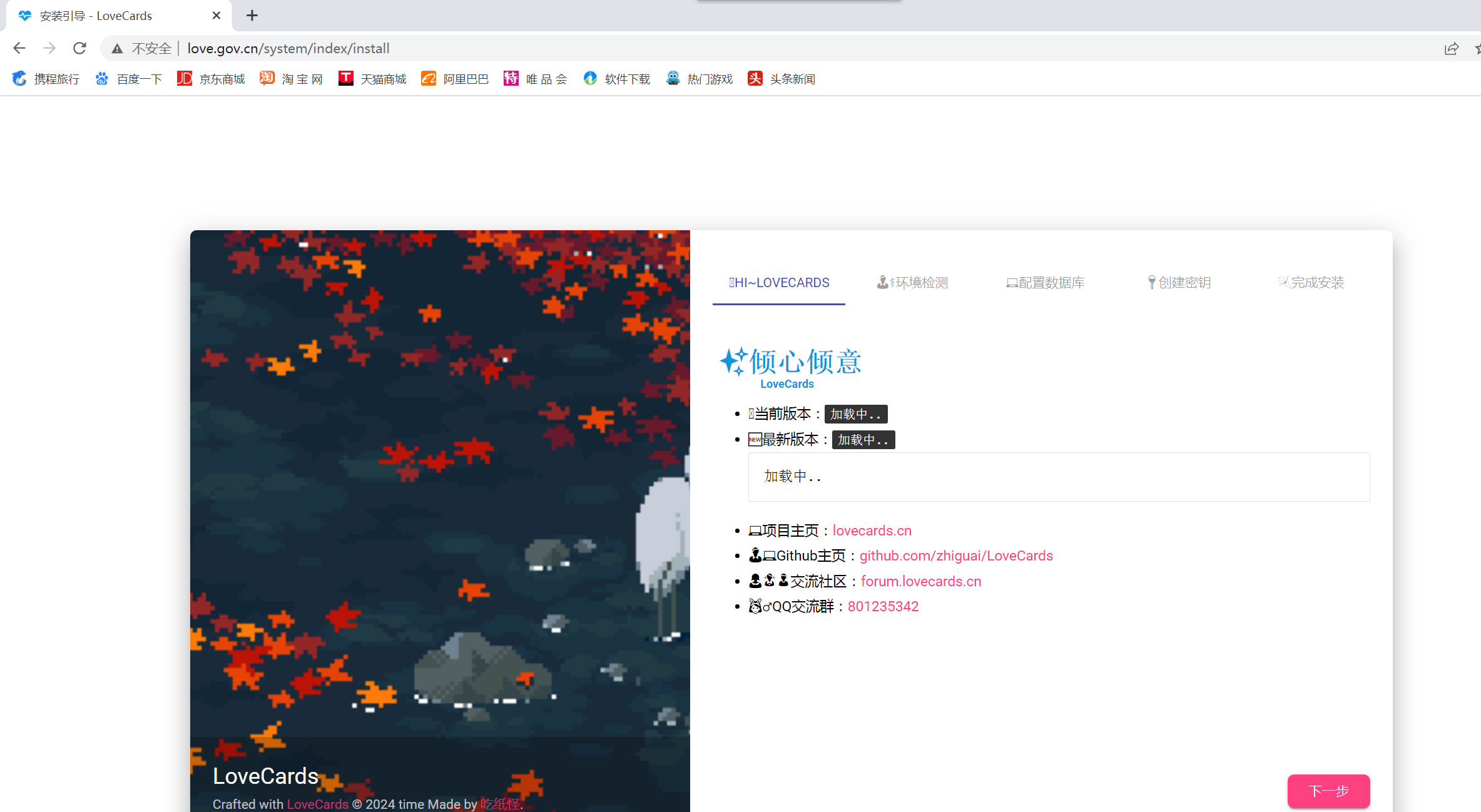Switch to the 环境检测 step tab
Viewport: 1481px width, 812px height.
coord(912,283)
